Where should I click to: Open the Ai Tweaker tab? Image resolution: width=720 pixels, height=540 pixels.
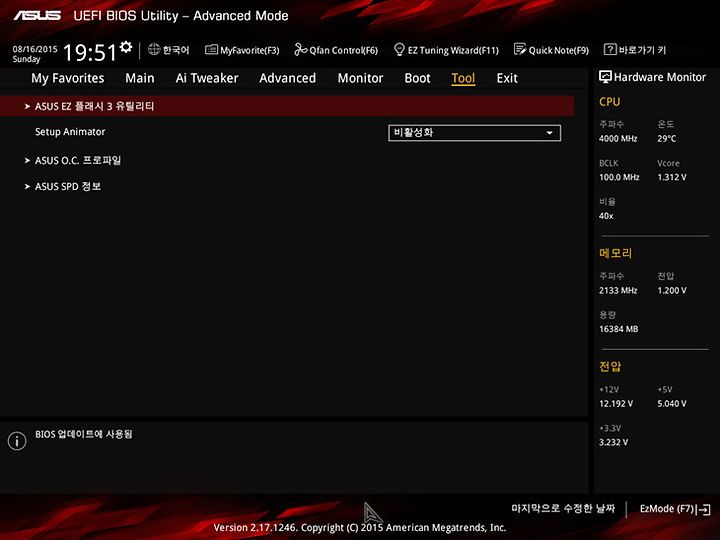point(207,78)
